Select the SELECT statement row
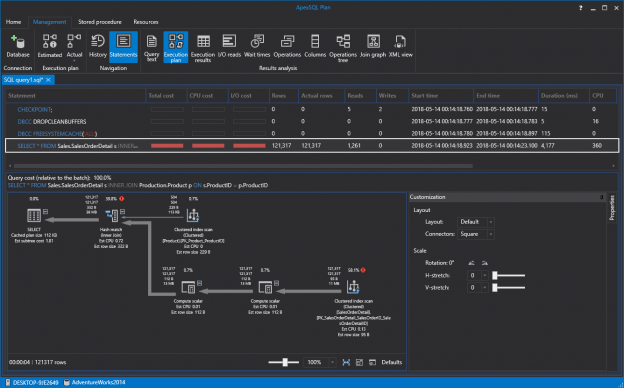 pos(312,146)
